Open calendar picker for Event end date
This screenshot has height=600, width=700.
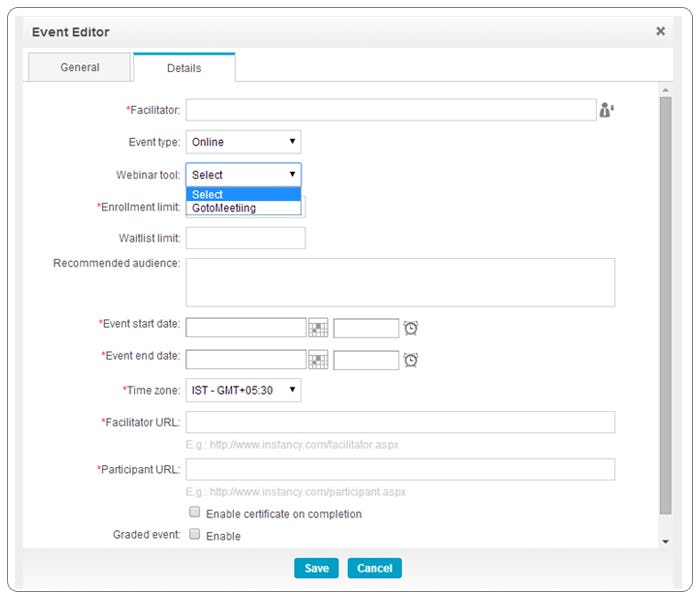(x=318, y=360)
